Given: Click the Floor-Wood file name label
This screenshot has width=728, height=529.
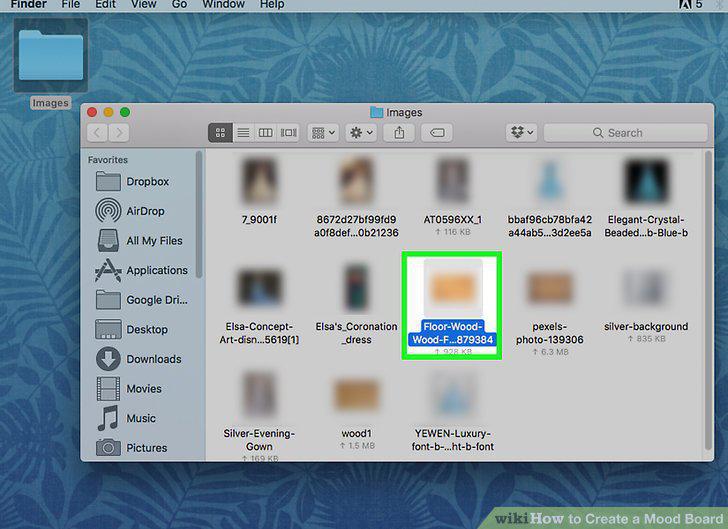Looking at the screenshot, I should [453, 333].
